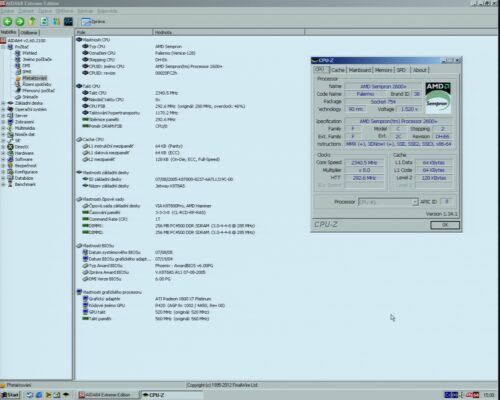Expand the DirectX tree node
Screen dimensions: 500x400
point(3,147)
